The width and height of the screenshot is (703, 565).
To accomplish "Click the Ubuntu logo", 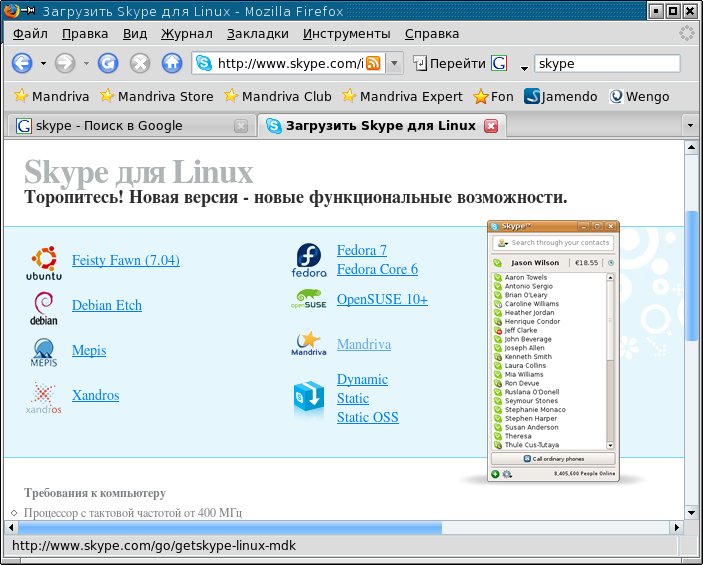I will (x=43, y=263).
